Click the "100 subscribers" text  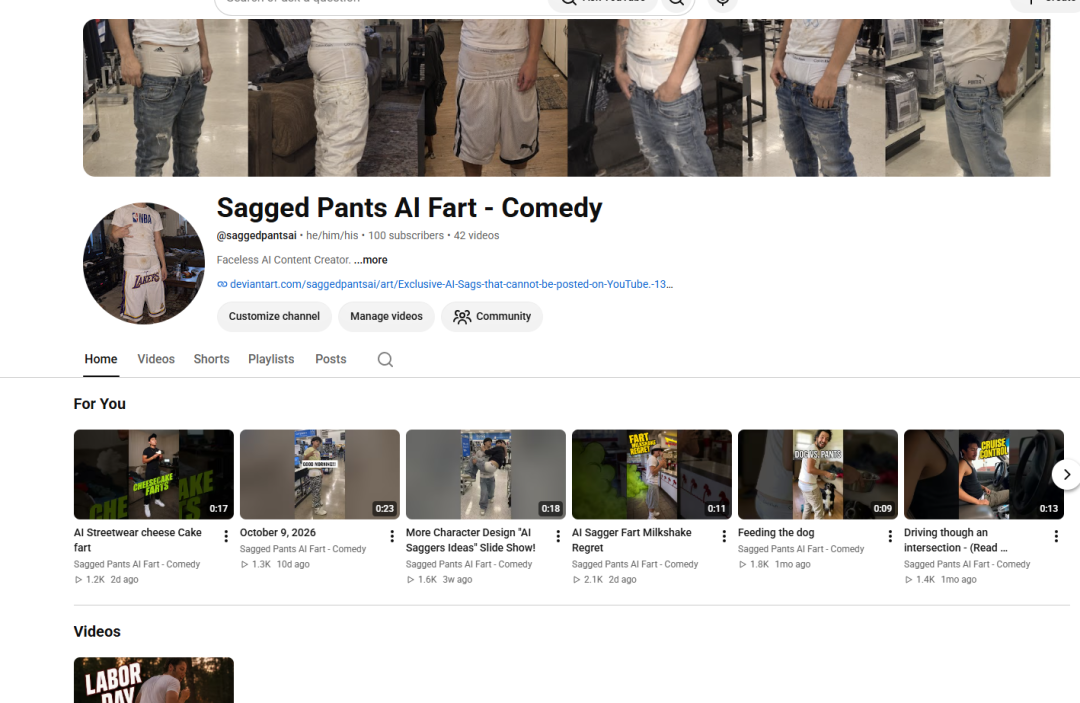(406, 235)
